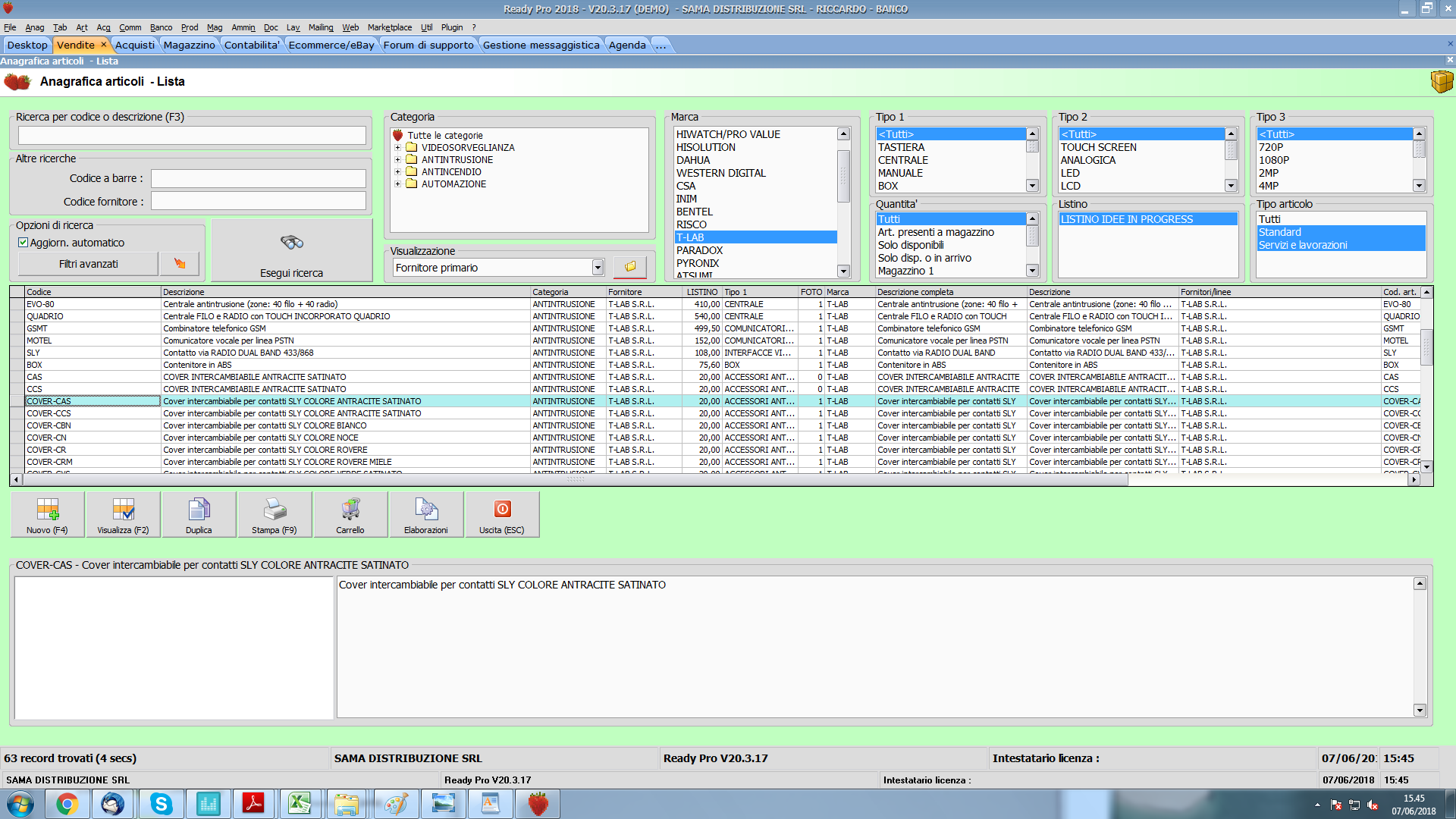Open Thunderbird mail from taskbar
The image size is (1456, 819).
tap(113, 804)
